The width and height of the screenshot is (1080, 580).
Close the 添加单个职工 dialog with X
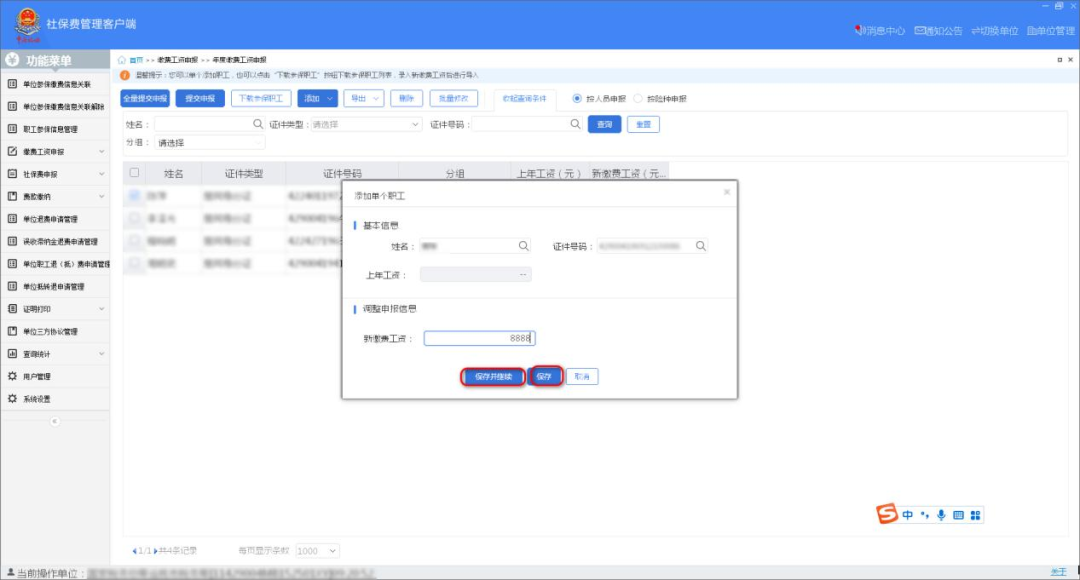[726, 192]
